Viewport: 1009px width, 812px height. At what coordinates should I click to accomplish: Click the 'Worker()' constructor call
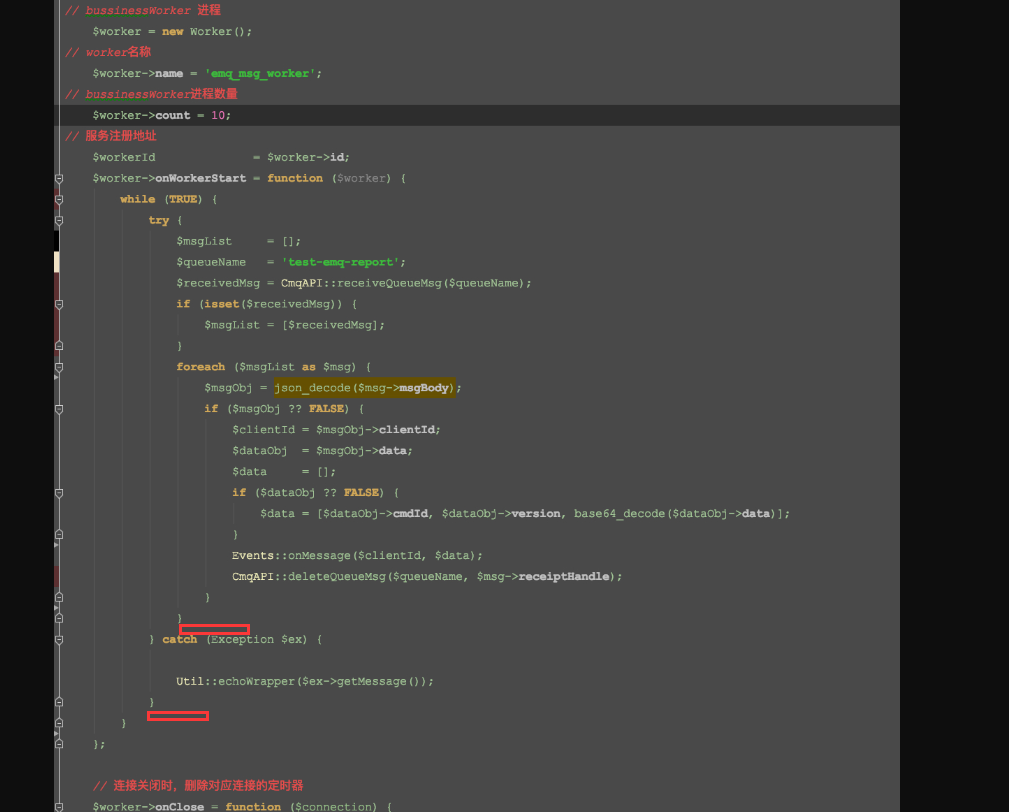(217, 32)
